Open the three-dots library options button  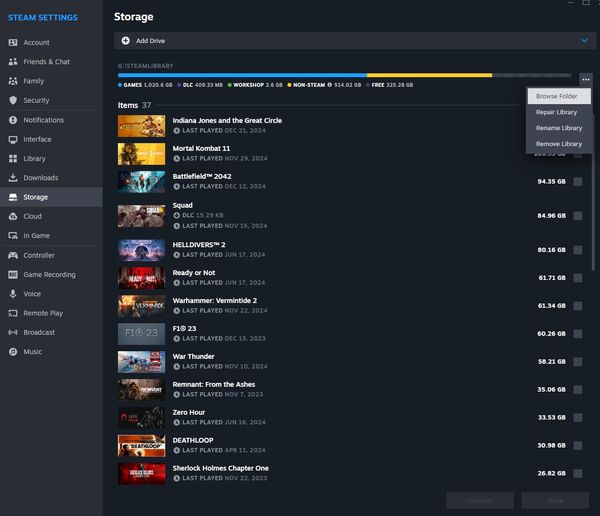[x=585, y=80]
